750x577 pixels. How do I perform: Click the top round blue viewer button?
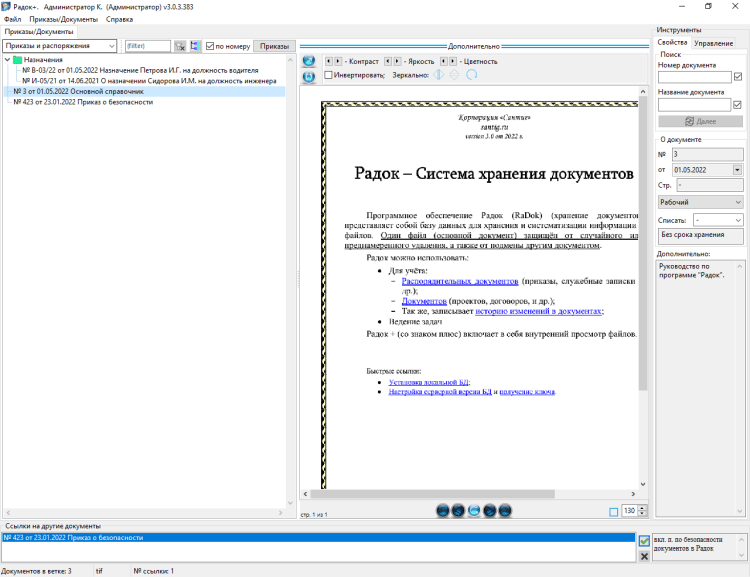[309, 61]
